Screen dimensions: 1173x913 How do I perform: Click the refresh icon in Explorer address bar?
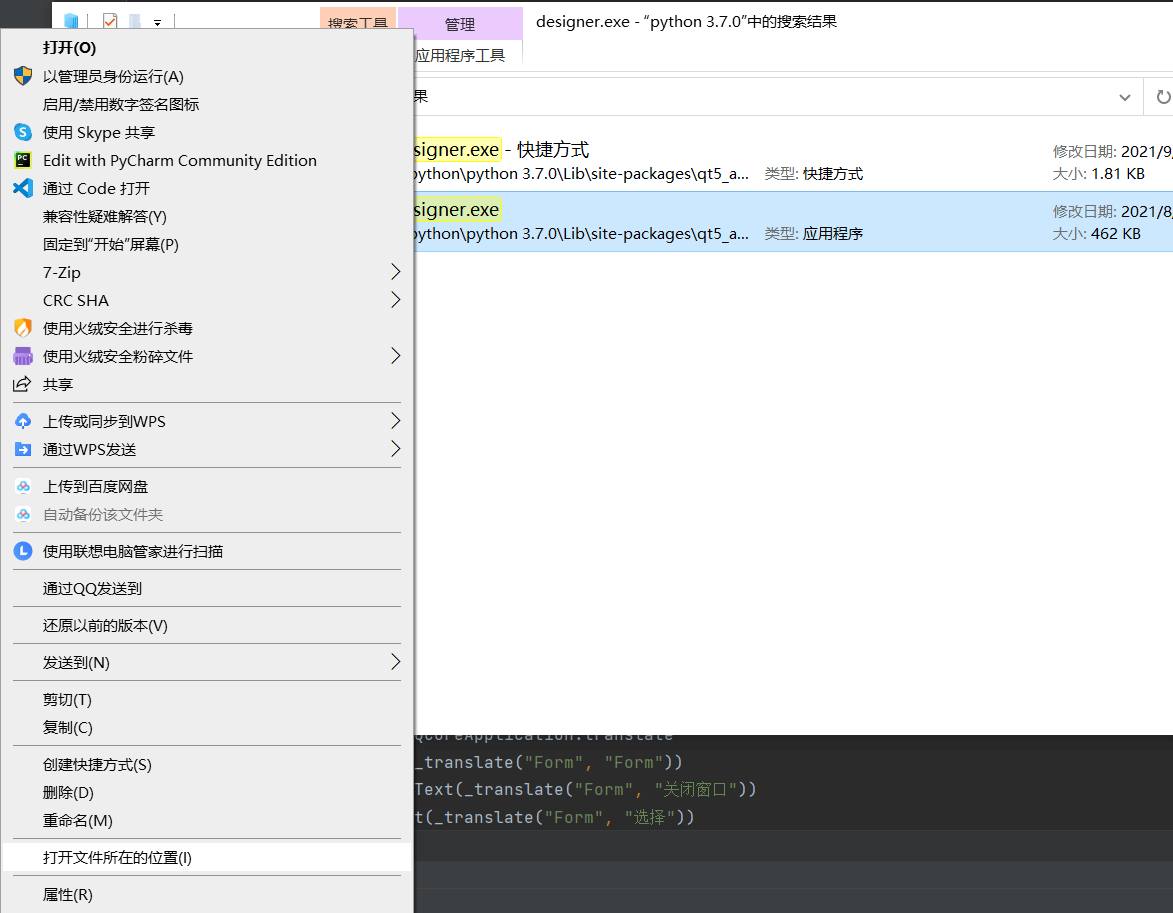tap(1163, 97)
